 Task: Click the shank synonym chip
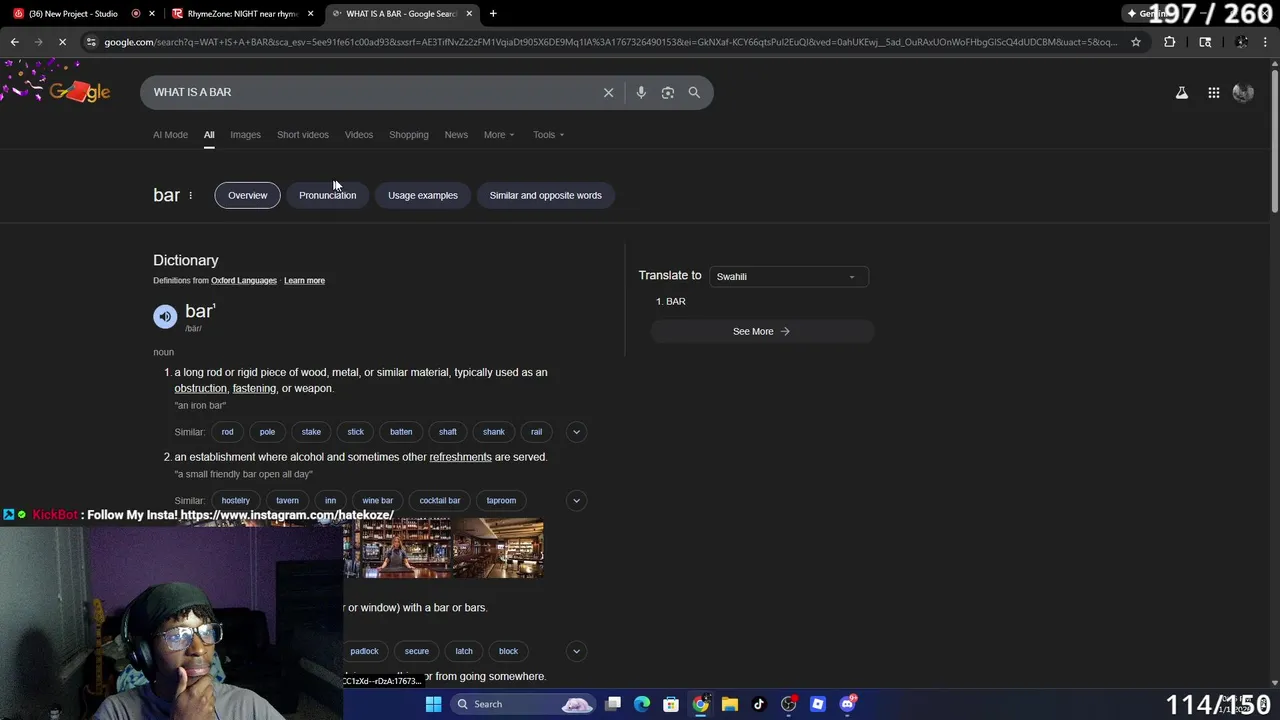coord(494,432)
